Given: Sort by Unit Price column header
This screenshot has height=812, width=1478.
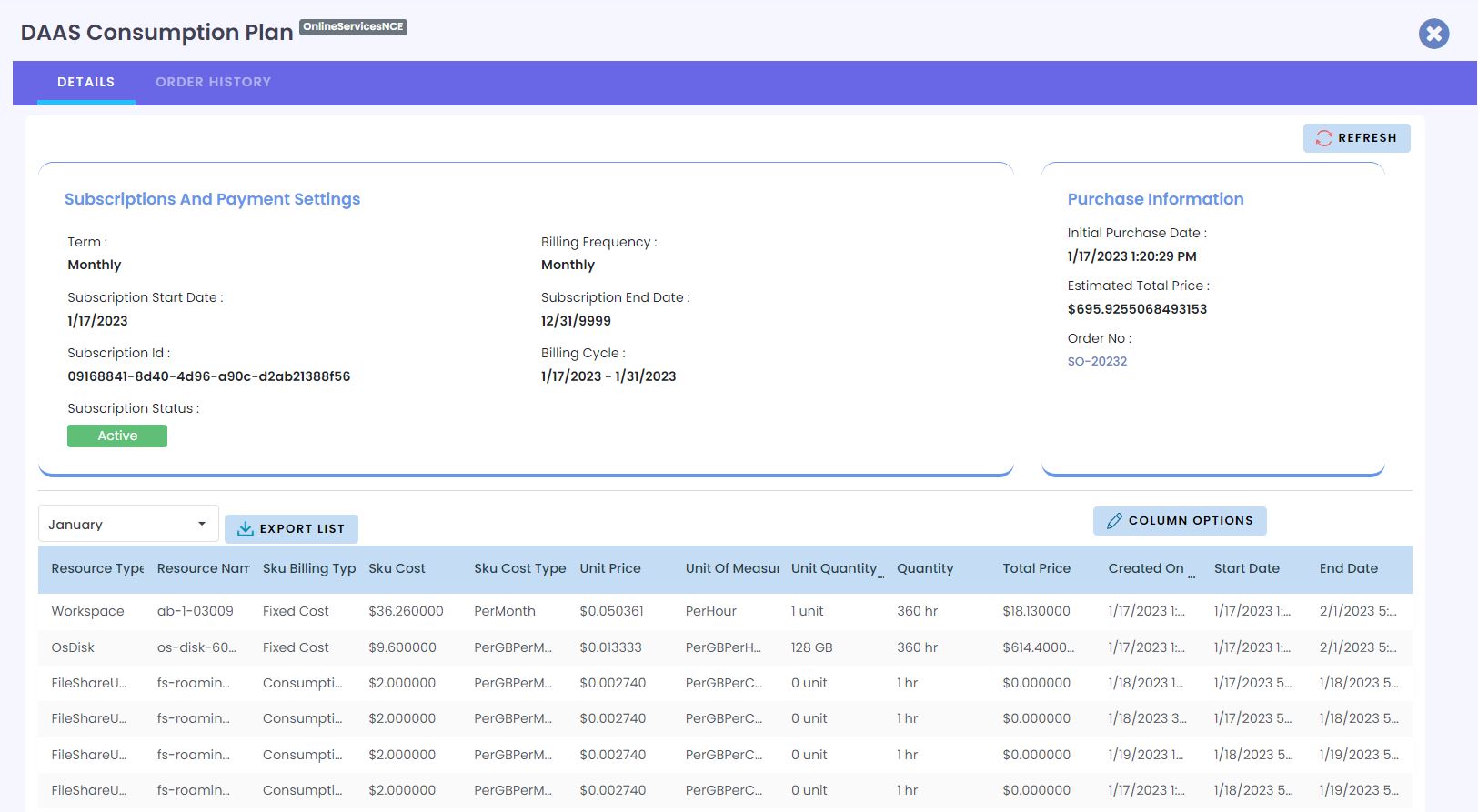Looking at the screenshot, I should point(610,568).
